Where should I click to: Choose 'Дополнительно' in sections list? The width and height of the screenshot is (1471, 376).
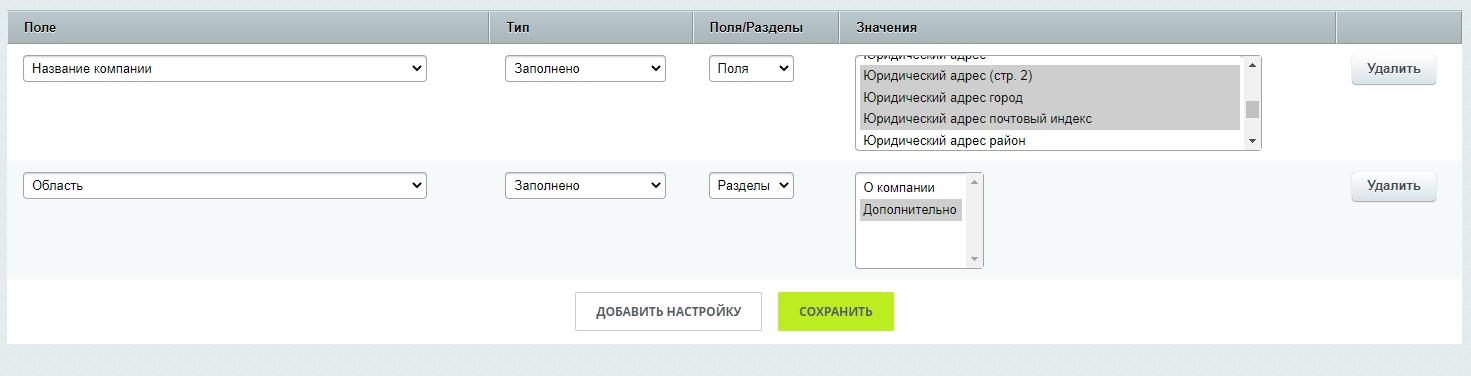coord(910,210)
